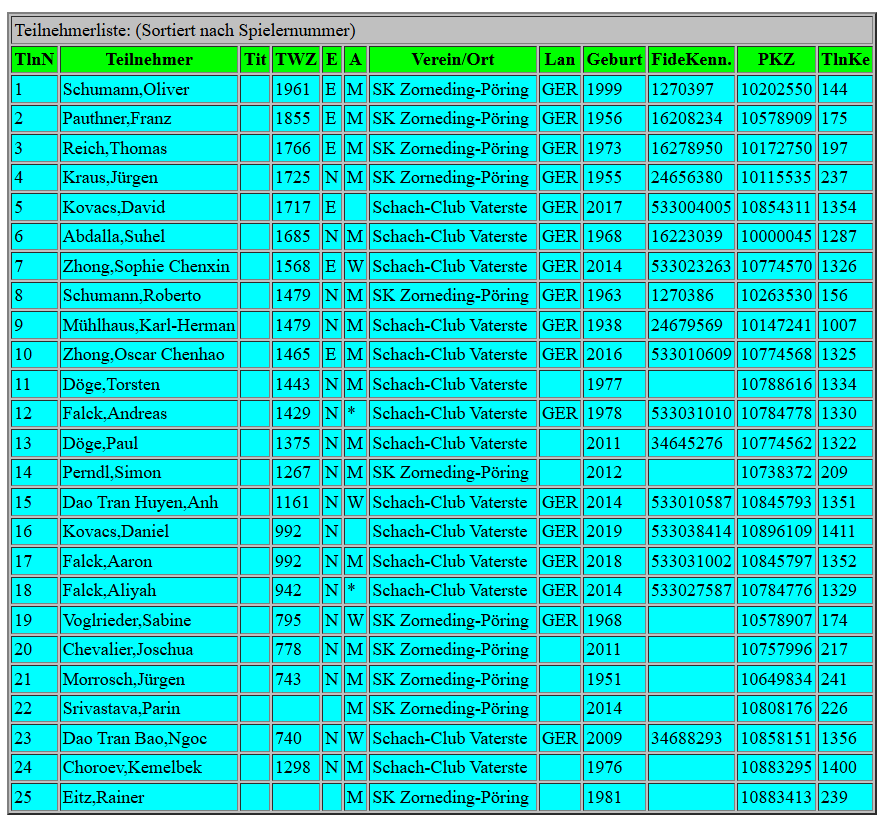Select FIDE ID 24656380
This screenshot has height=817, width=887.
[x=687, y=178]
